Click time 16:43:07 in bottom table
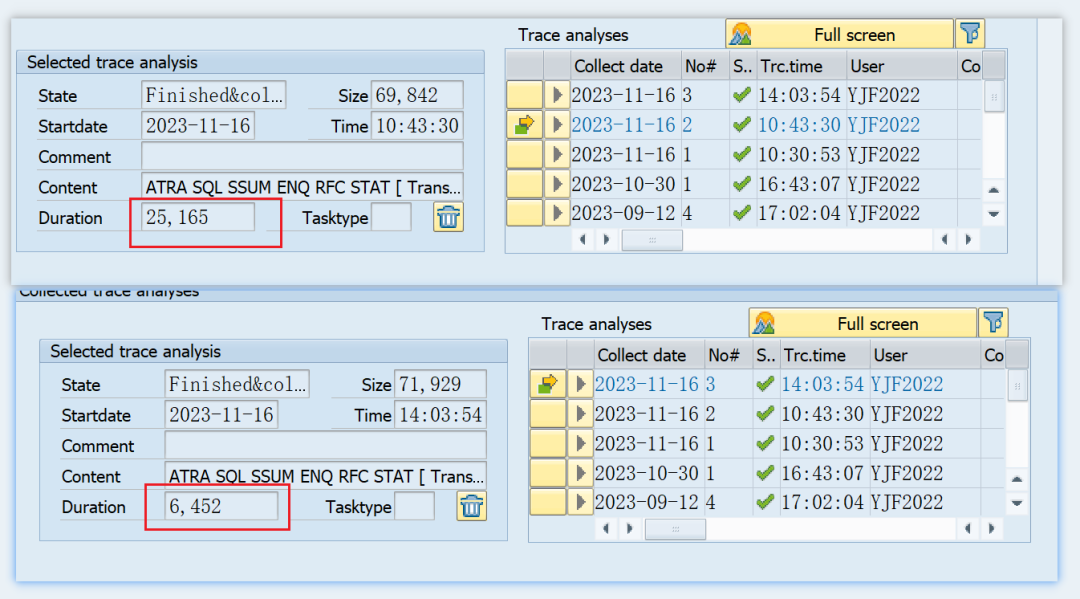 coord(822,473)
